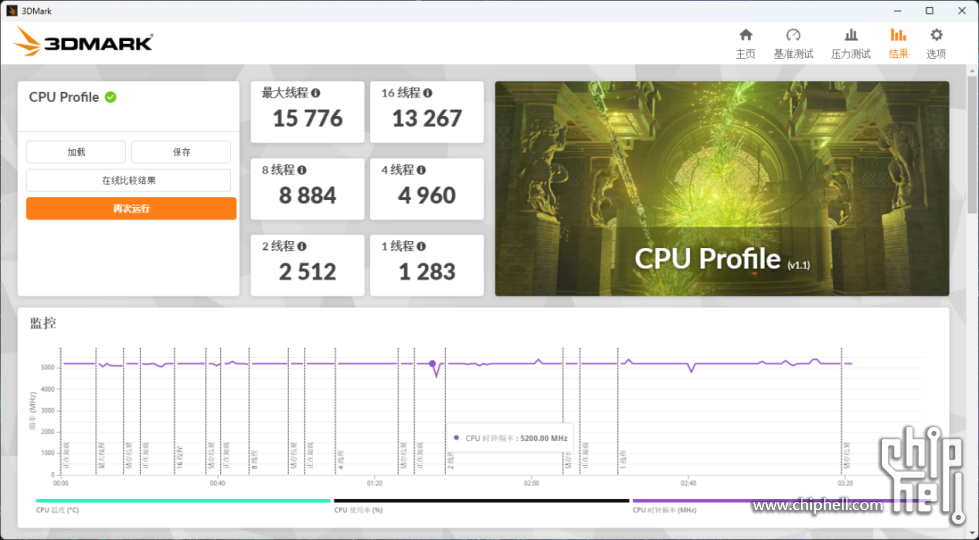Click the 1 线程 score 1 283
This screenshot has height=540, width=979.
click(x=427, y=272)
